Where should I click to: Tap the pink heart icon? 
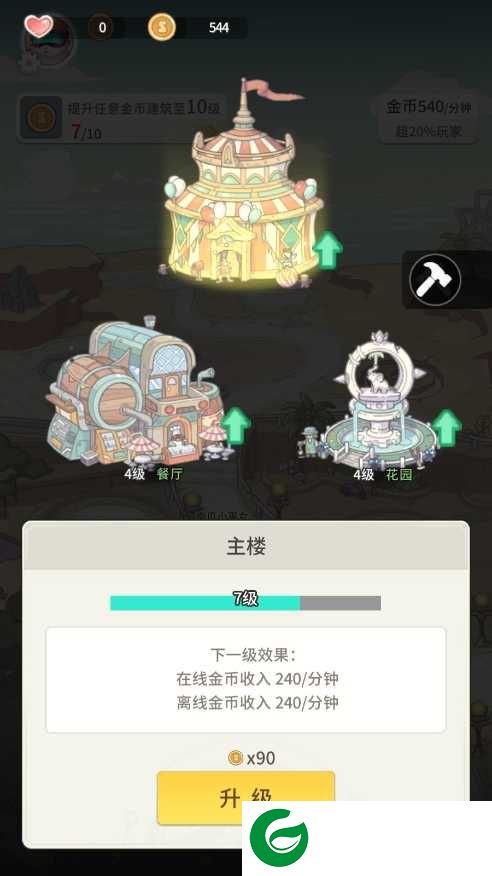click(x=39, y=26)
